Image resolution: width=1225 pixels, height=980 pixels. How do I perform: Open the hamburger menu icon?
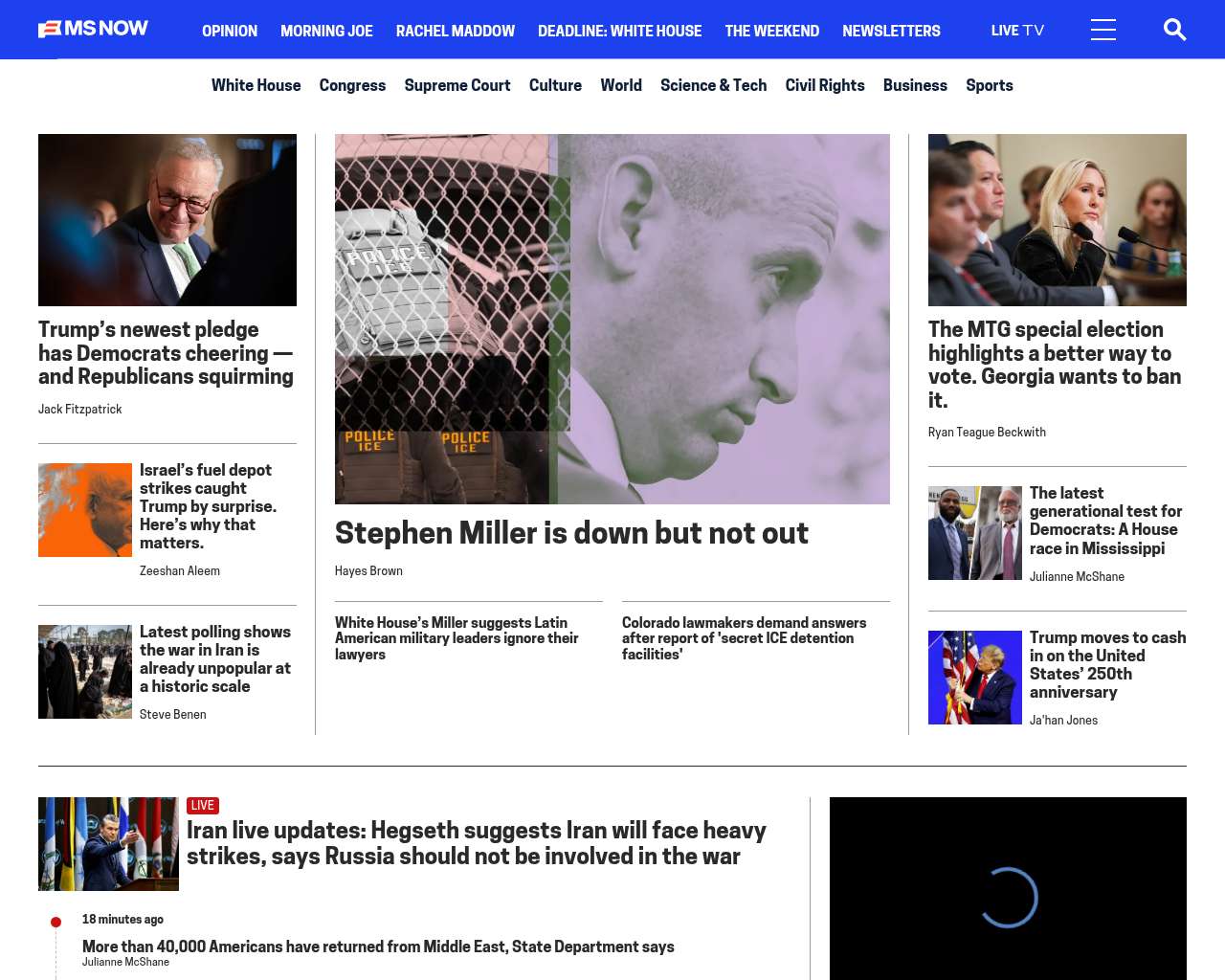pyautogui.click(x=1103, y=30)
